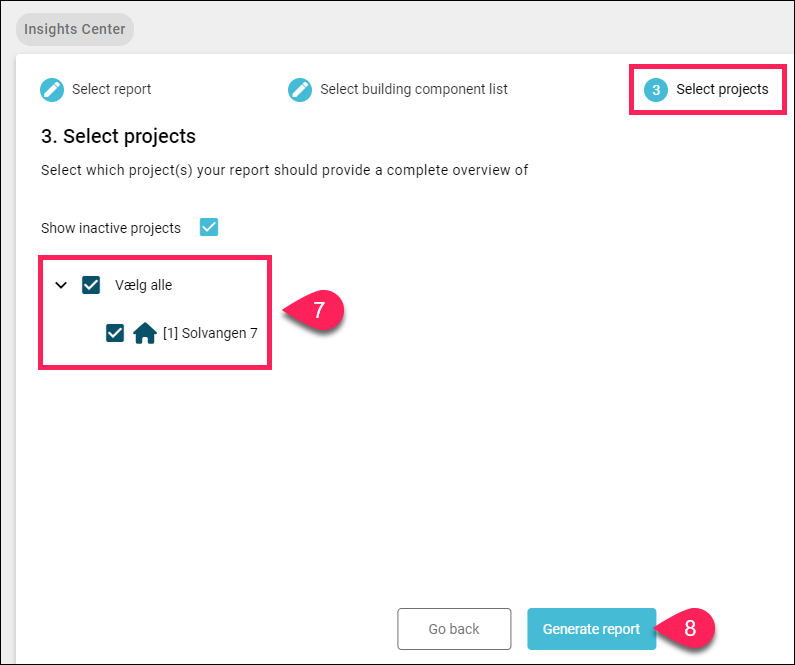Go to Select building component list step

413,89
